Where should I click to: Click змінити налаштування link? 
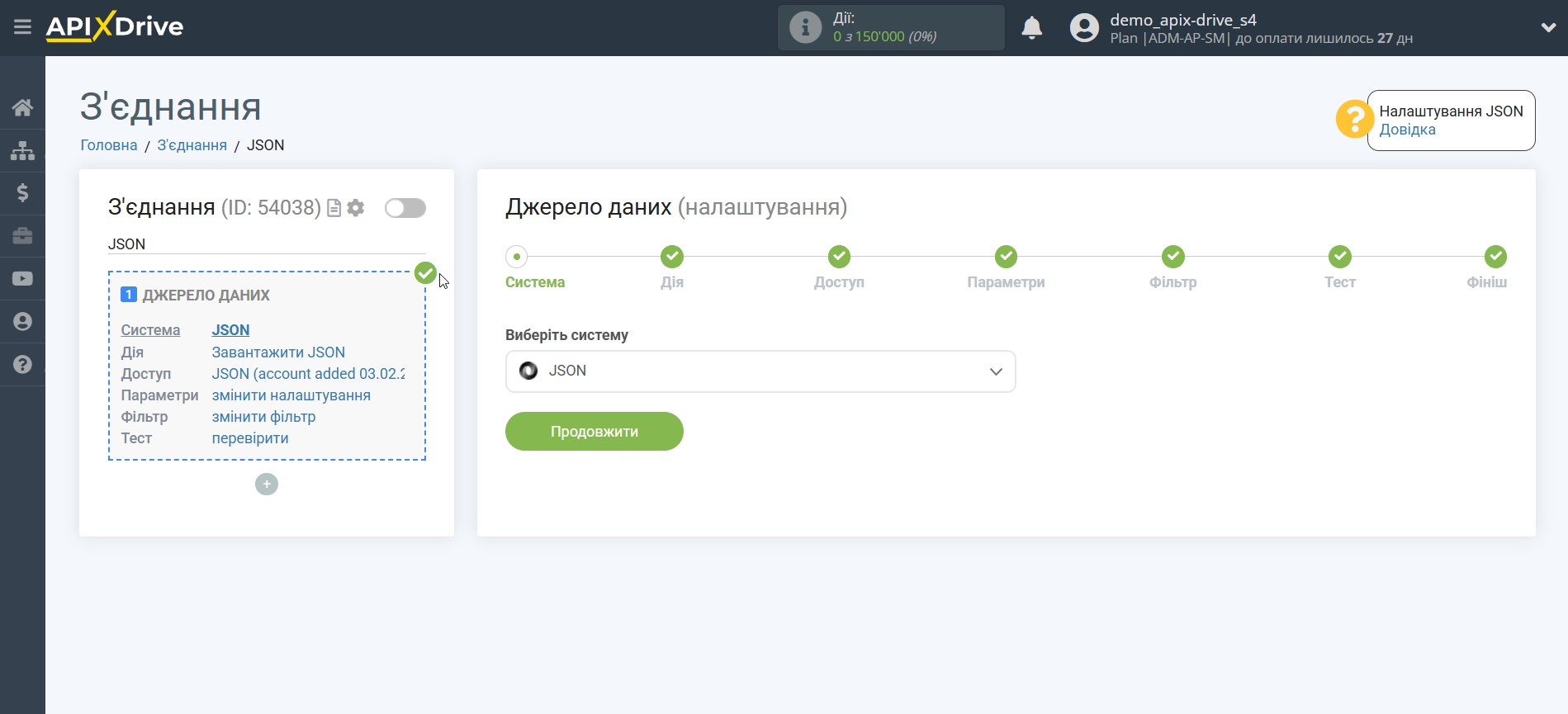[291, 395]
